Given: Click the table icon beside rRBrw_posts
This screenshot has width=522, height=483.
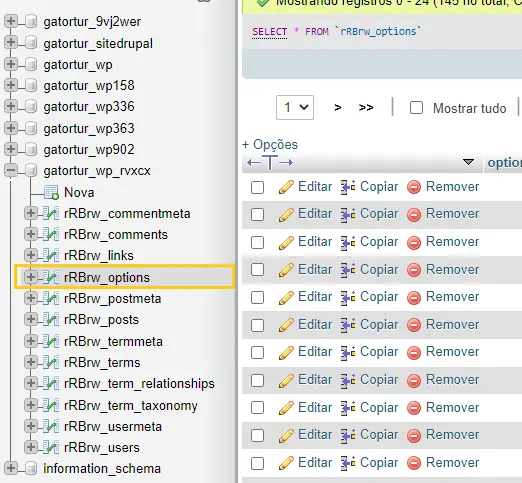Looking at the screenshot, I should click(x=51, y=320).
